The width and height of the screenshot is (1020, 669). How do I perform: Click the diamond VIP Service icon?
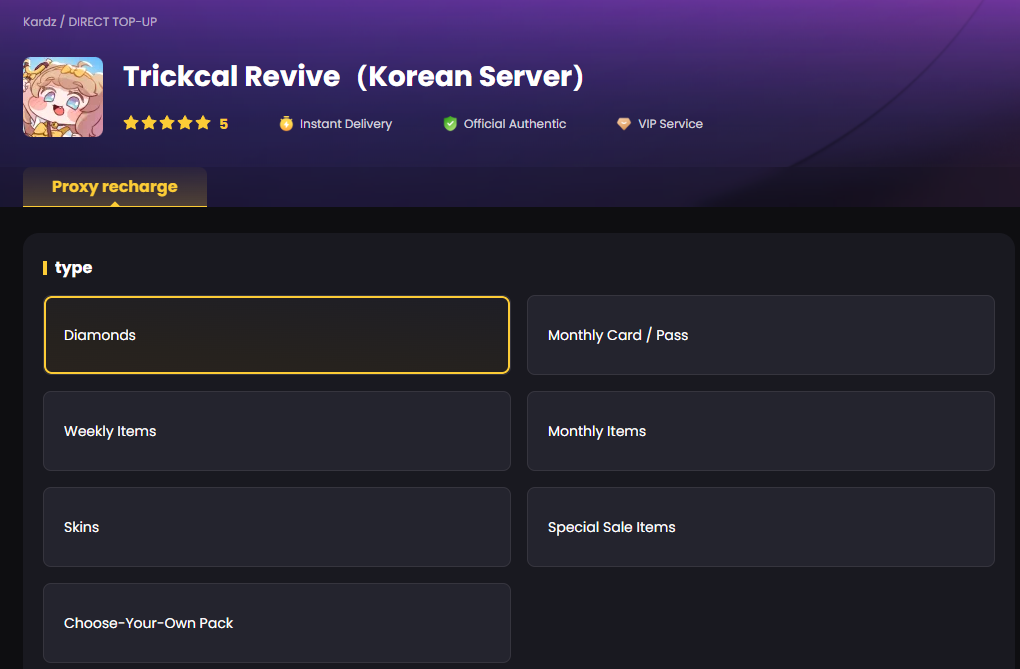click(624, 124)
